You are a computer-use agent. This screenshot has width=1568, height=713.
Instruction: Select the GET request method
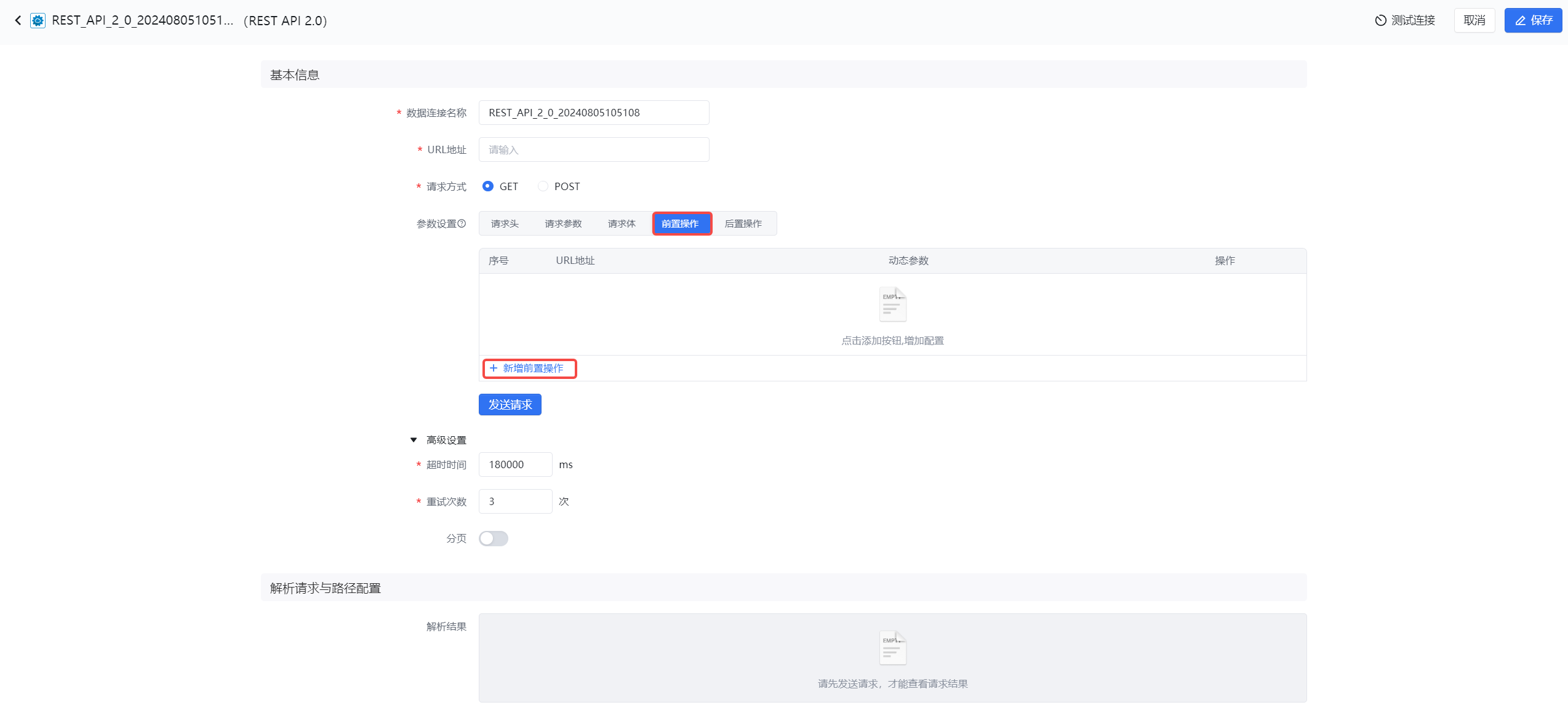[x=500, y=186]
